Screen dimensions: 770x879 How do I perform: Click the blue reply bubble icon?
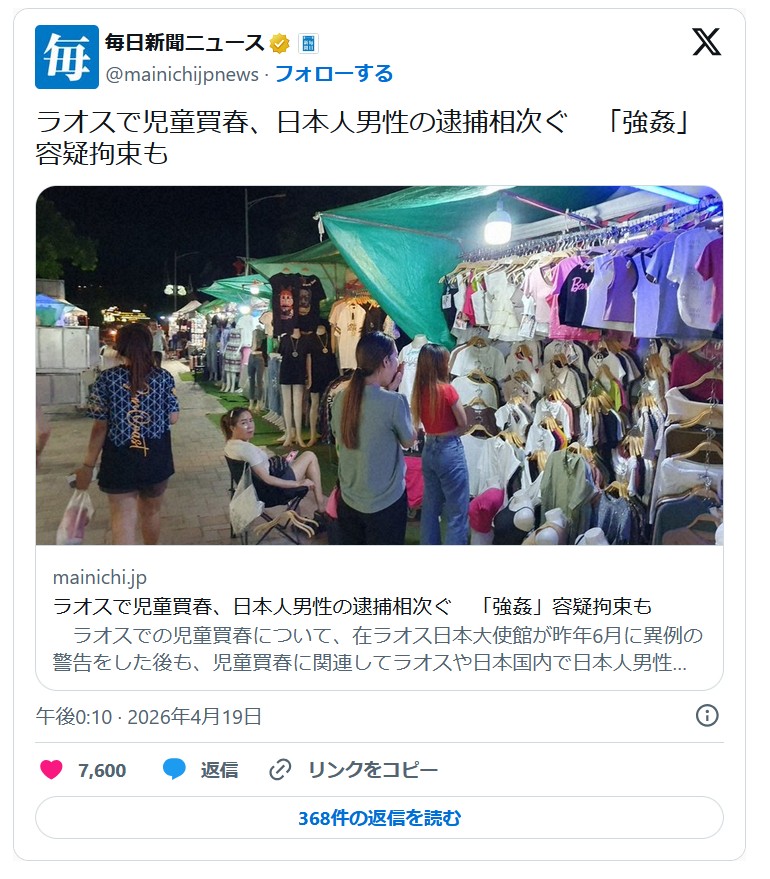(x=174, y=769)
